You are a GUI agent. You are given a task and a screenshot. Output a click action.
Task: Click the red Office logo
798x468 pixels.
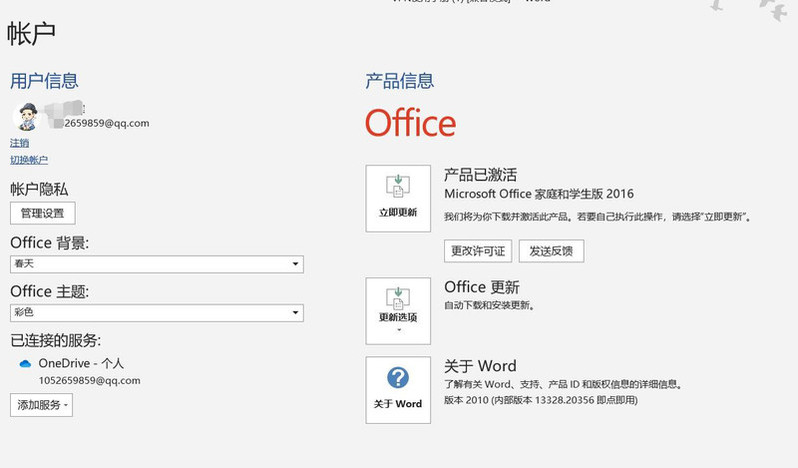point(410,123)
